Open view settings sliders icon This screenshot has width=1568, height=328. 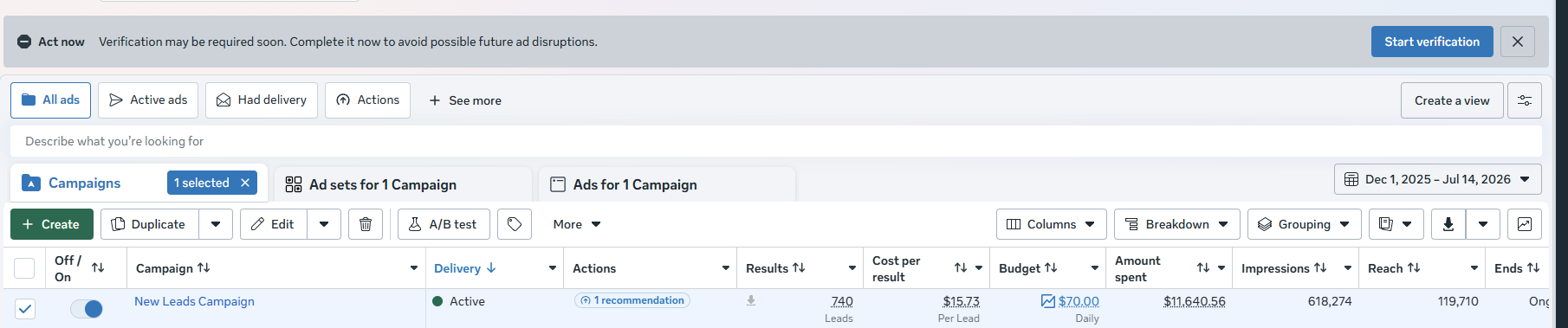pos(1525,100)
